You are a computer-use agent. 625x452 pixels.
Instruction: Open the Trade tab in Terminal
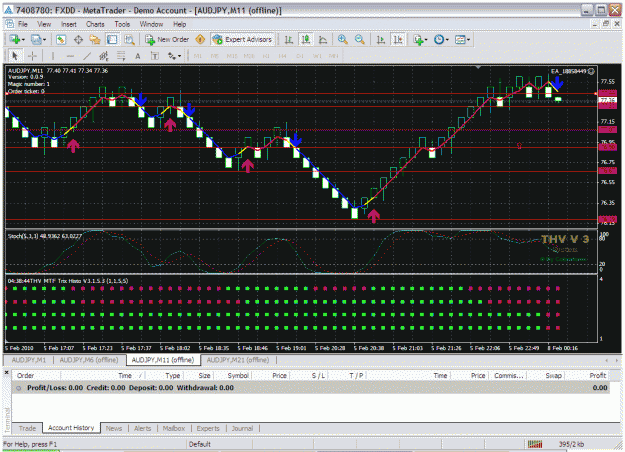(27, 428)
